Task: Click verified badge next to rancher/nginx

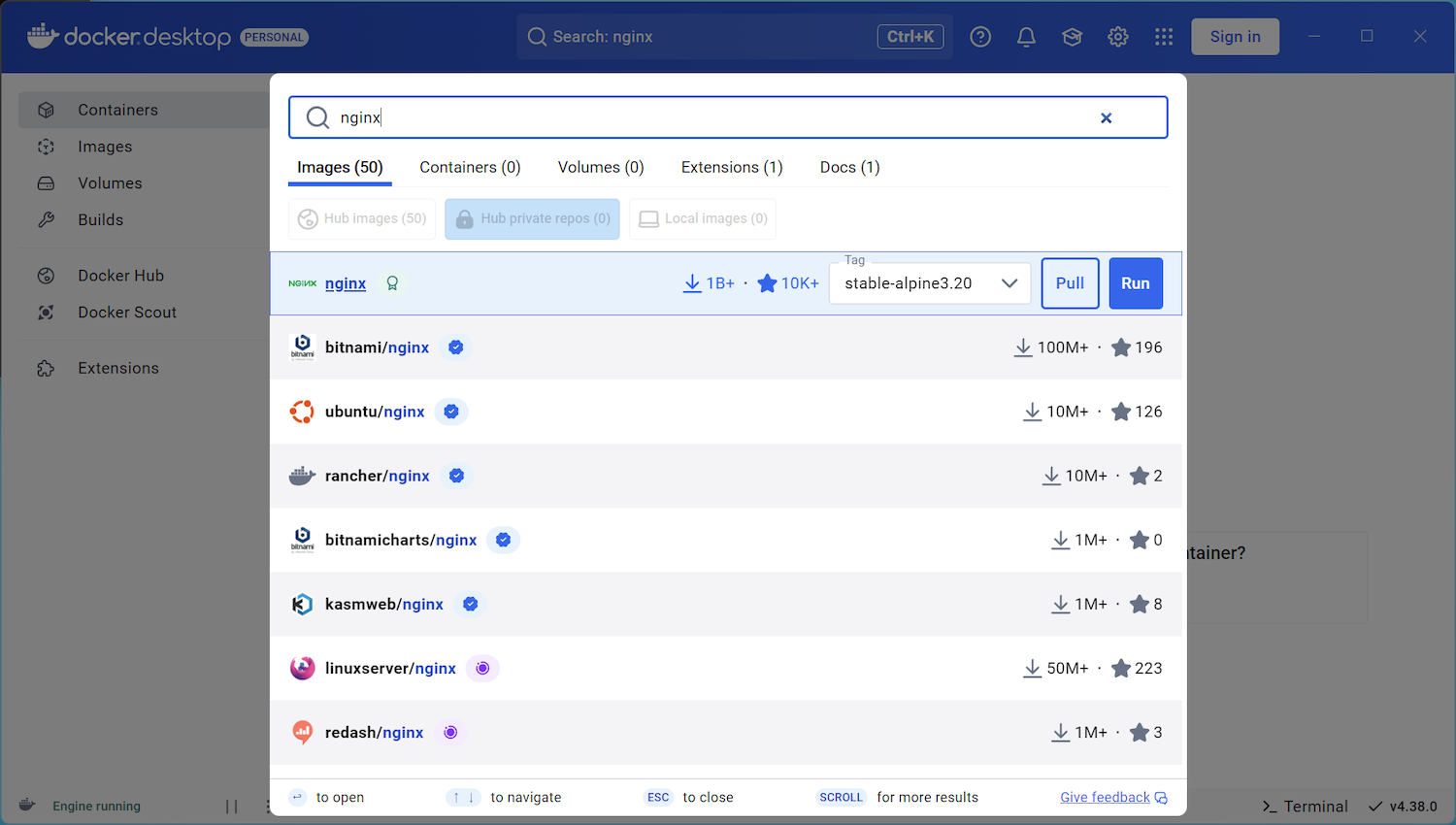Action: 457,476
